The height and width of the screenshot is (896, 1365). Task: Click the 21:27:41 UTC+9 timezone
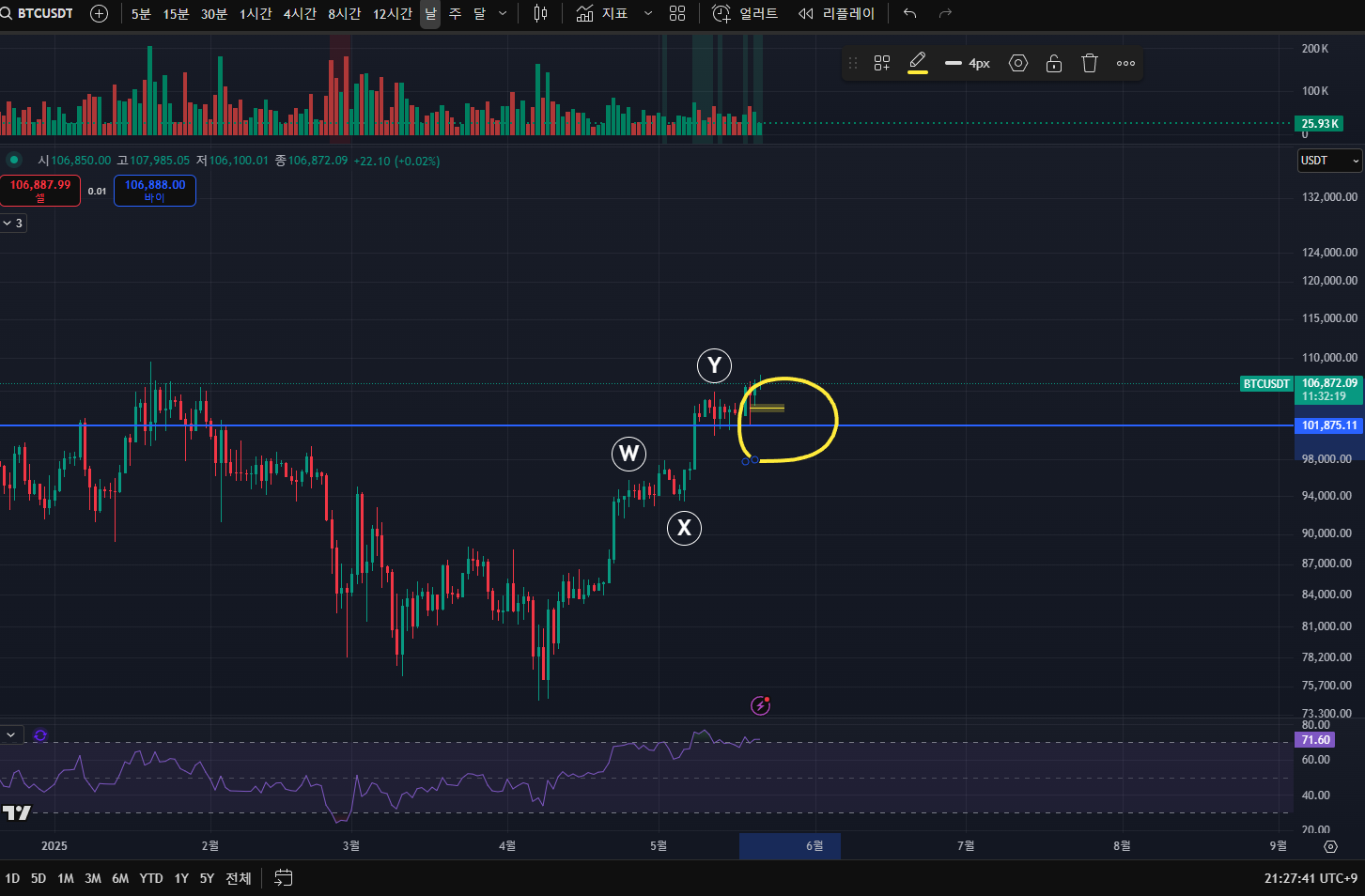tap(1311, 878)
